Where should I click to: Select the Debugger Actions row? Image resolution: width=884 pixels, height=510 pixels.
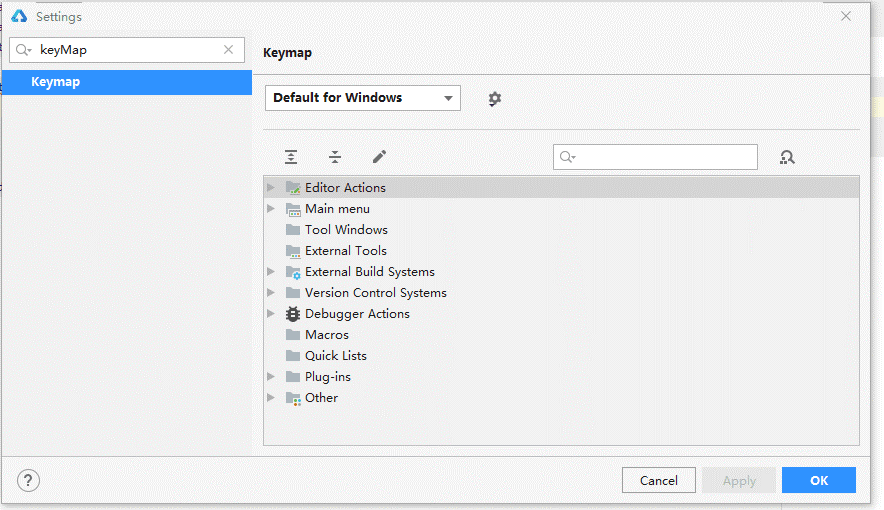click(x=562, y=313)
